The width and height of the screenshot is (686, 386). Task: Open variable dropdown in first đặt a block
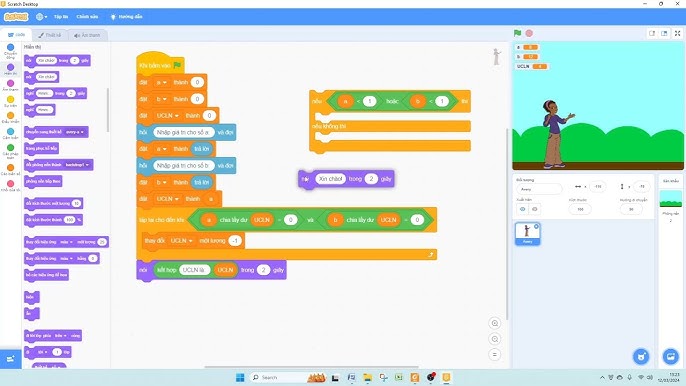pyautogui.click(x=161, y=82)
